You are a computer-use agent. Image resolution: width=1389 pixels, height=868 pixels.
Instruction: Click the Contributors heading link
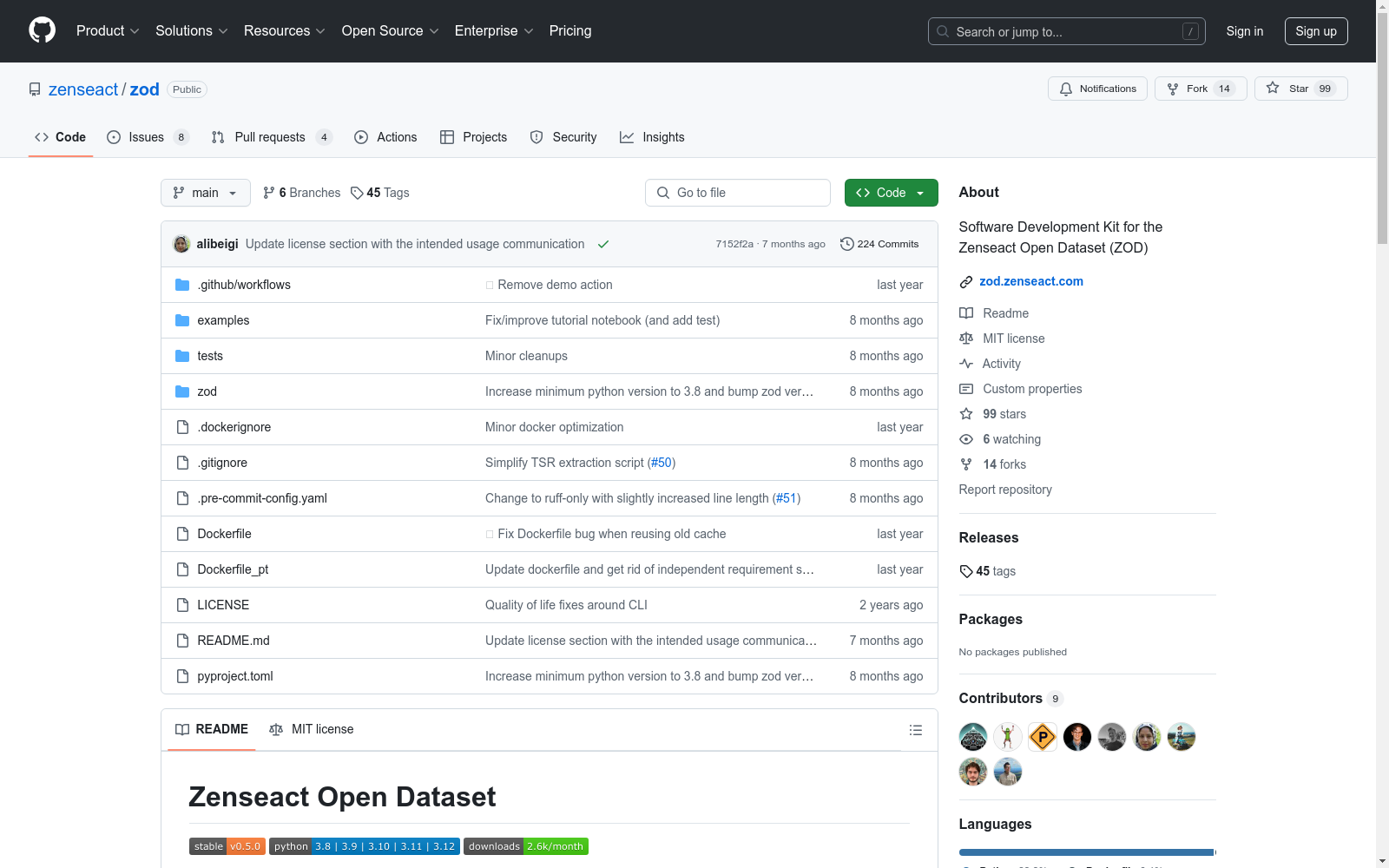[1011, 698]
